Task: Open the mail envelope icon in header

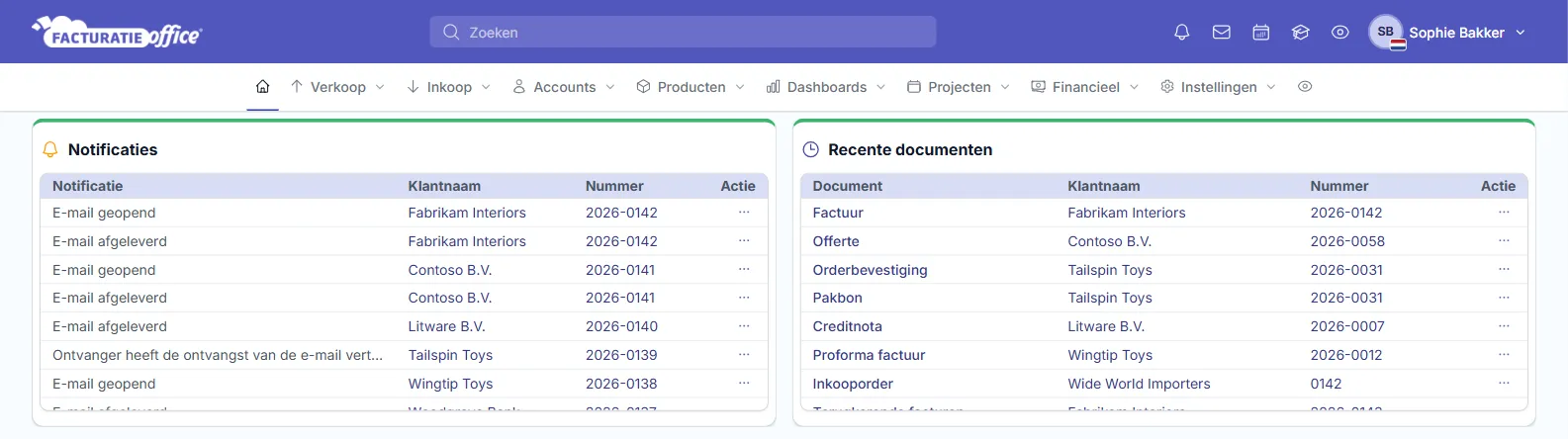Action: (x=1221, y=32)
